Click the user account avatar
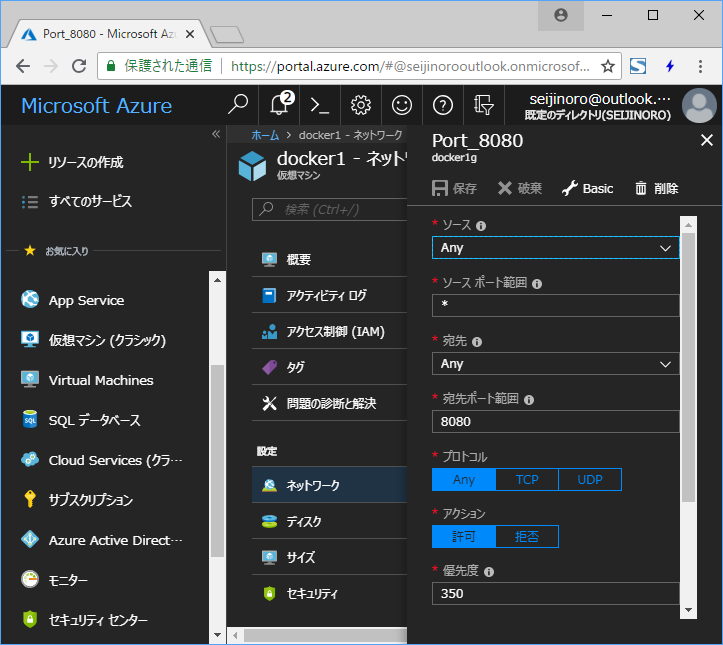The image size is (723, 645). (699, 106)
